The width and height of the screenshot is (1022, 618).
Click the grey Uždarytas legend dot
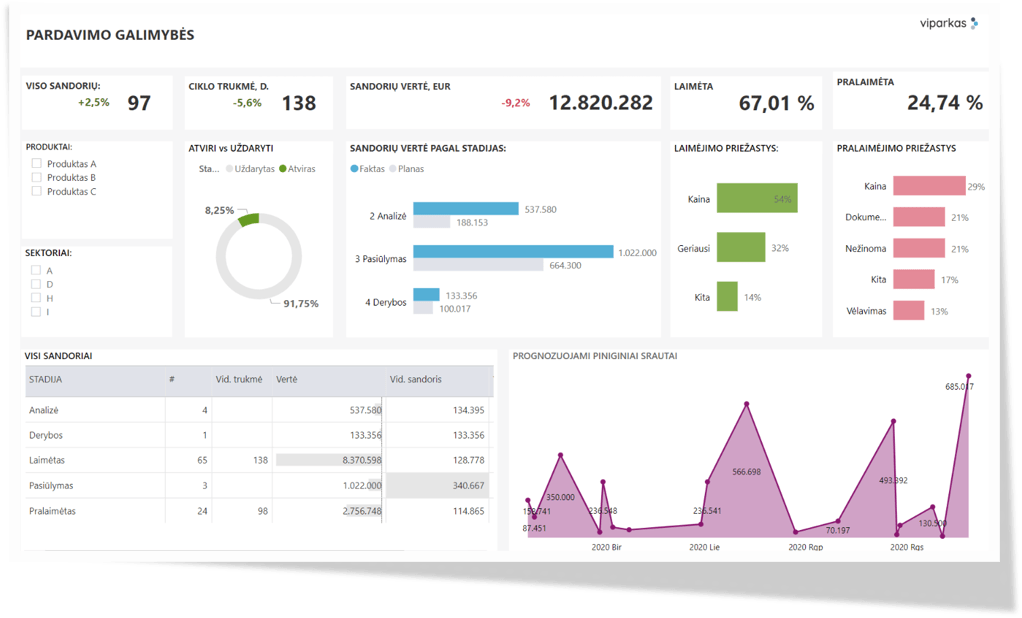click(229, 169)
